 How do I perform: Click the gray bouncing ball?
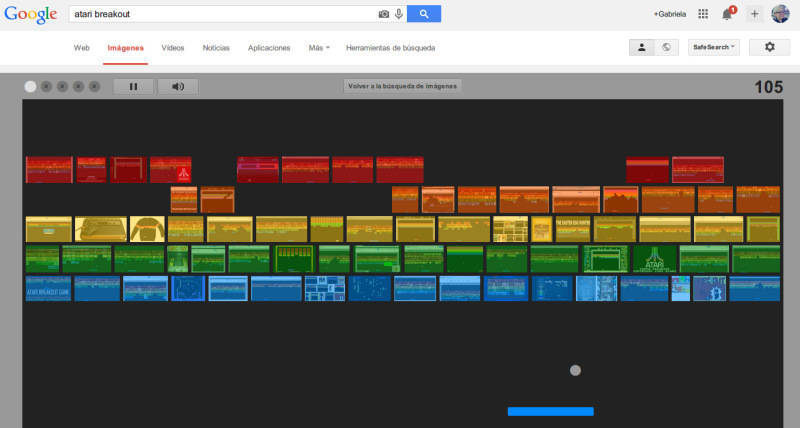click(x=575, y=370)
